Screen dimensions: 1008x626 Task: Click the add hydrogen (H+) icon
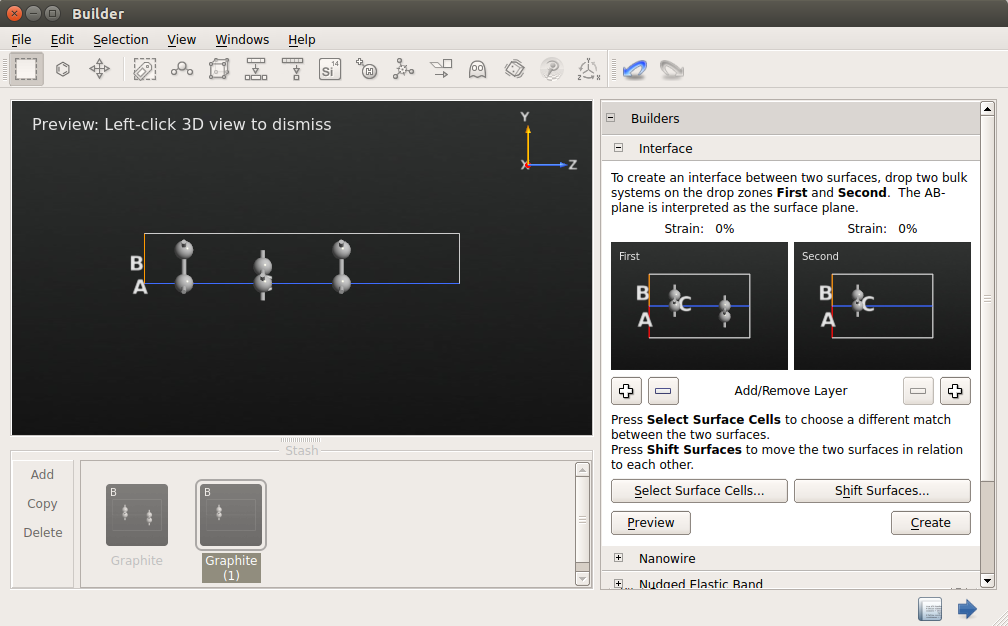point(366,69)
